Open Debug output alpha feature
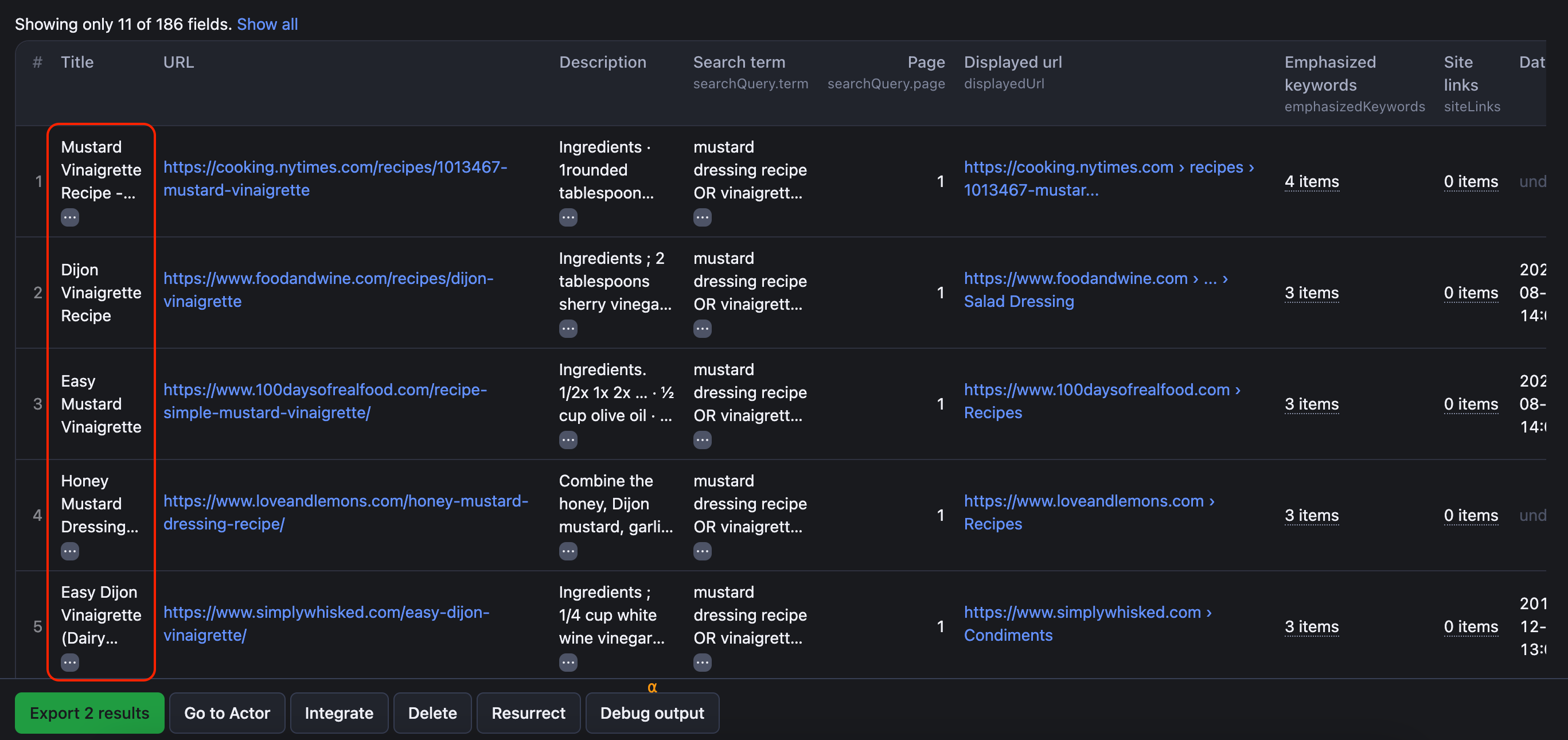The width and height of the screenshot is (1568, 740). pyautogui.click(x=652, y=712)
